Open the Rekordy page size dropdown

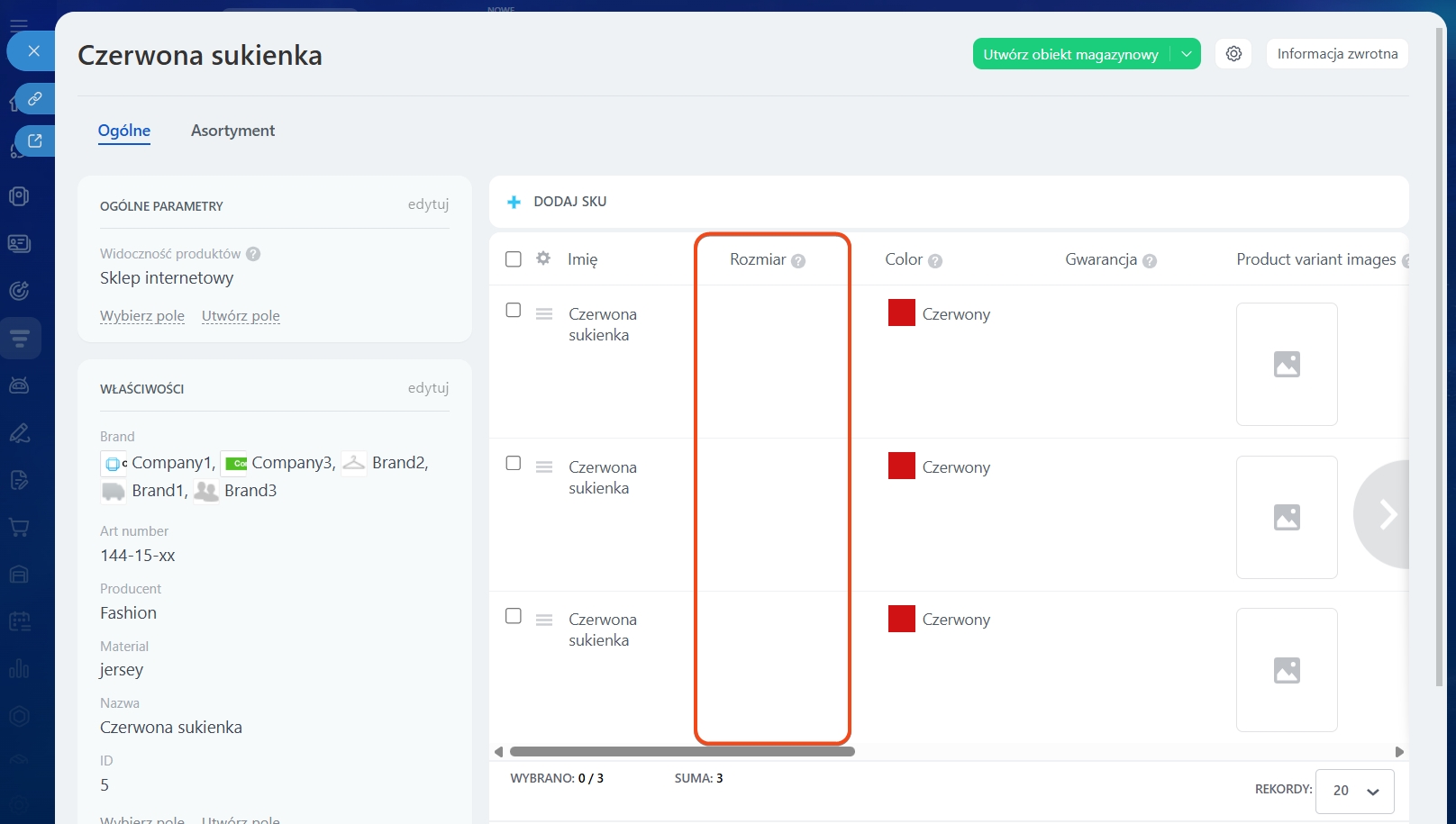1355,791
